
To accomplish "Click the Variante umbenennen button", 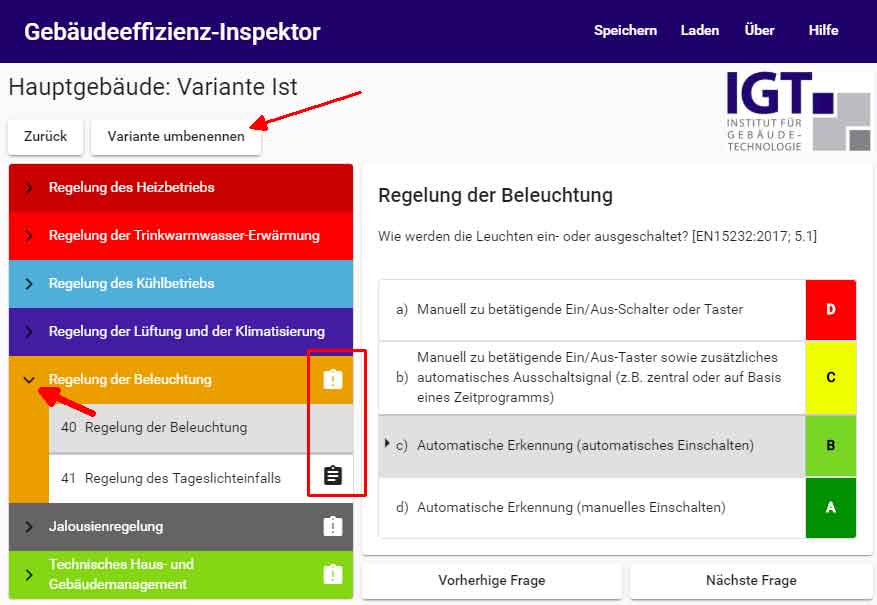I will point(176,137).
